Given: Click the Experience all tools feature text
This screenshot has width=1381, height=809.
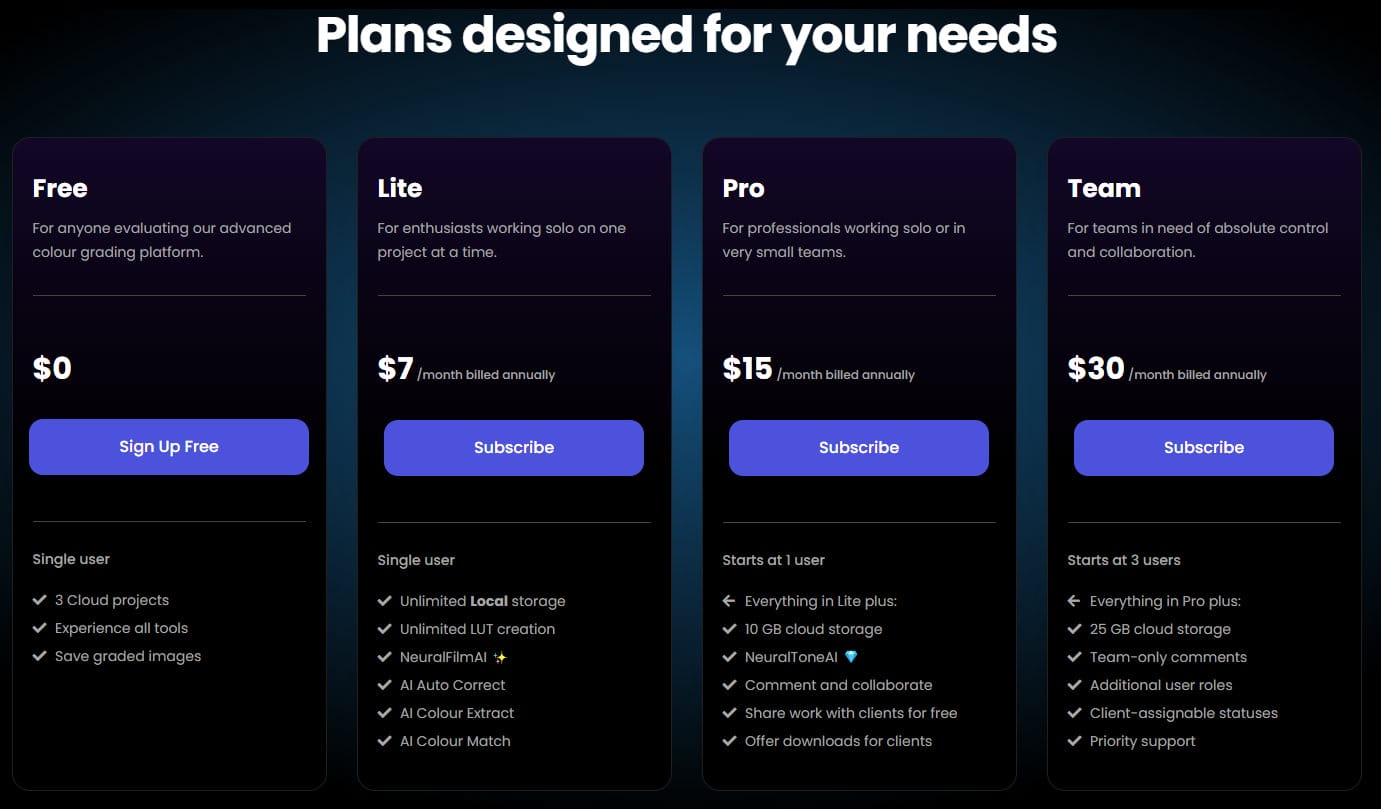Looking at the screenshot, I should pos(122,628).
